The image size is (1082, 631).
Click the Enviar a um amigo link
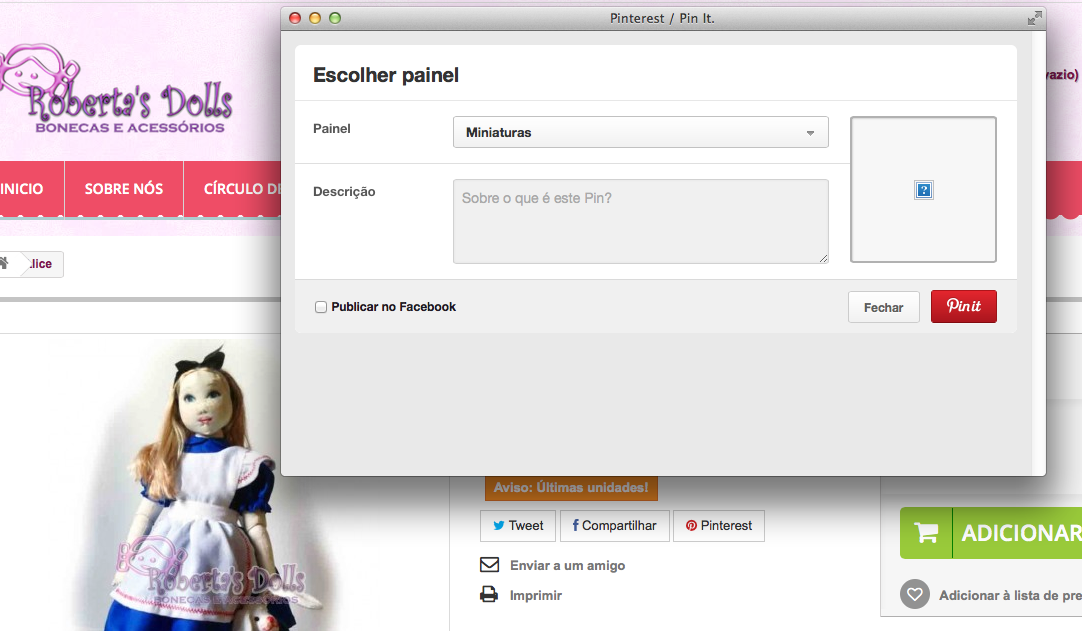pos(567,565)
